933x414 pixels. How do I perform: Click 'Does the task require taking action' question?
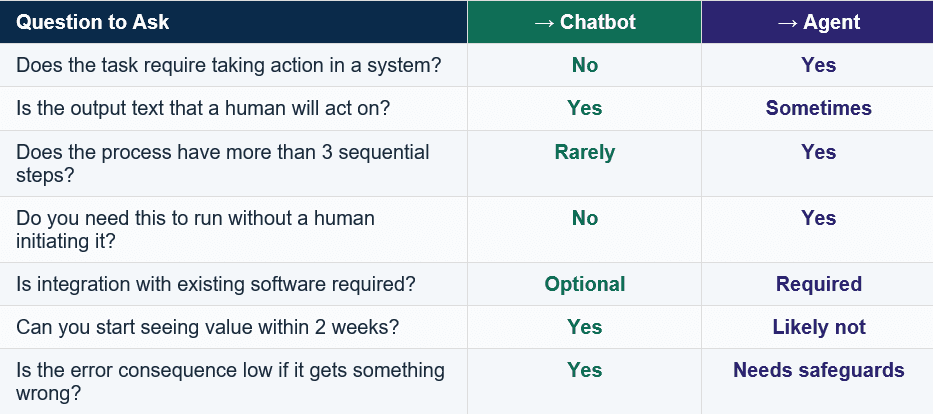[228, 65]
